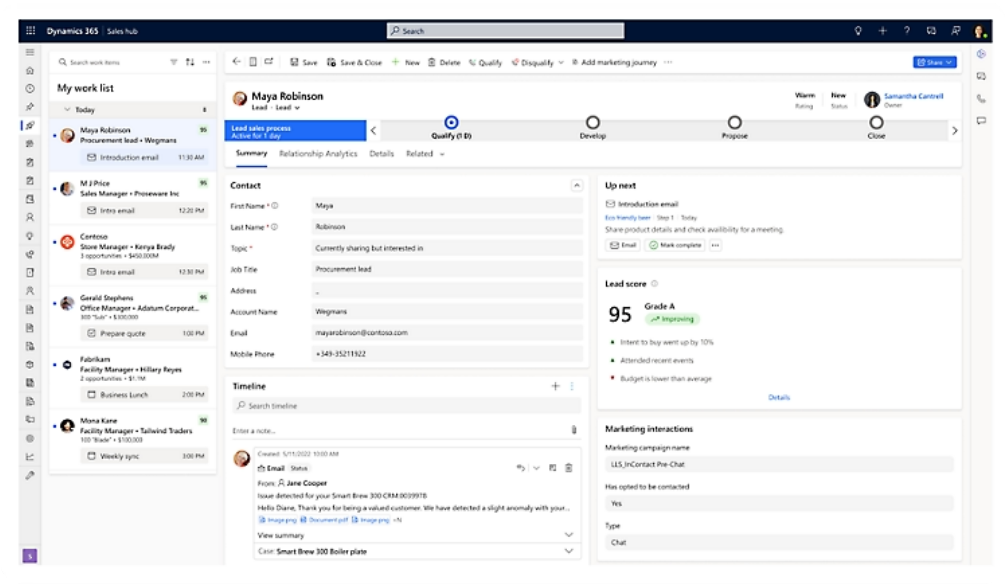This screenshot has width=1006, height=584.
Task: Click the hamburger menu in left sidebar
Action: [x=30, y=52]
